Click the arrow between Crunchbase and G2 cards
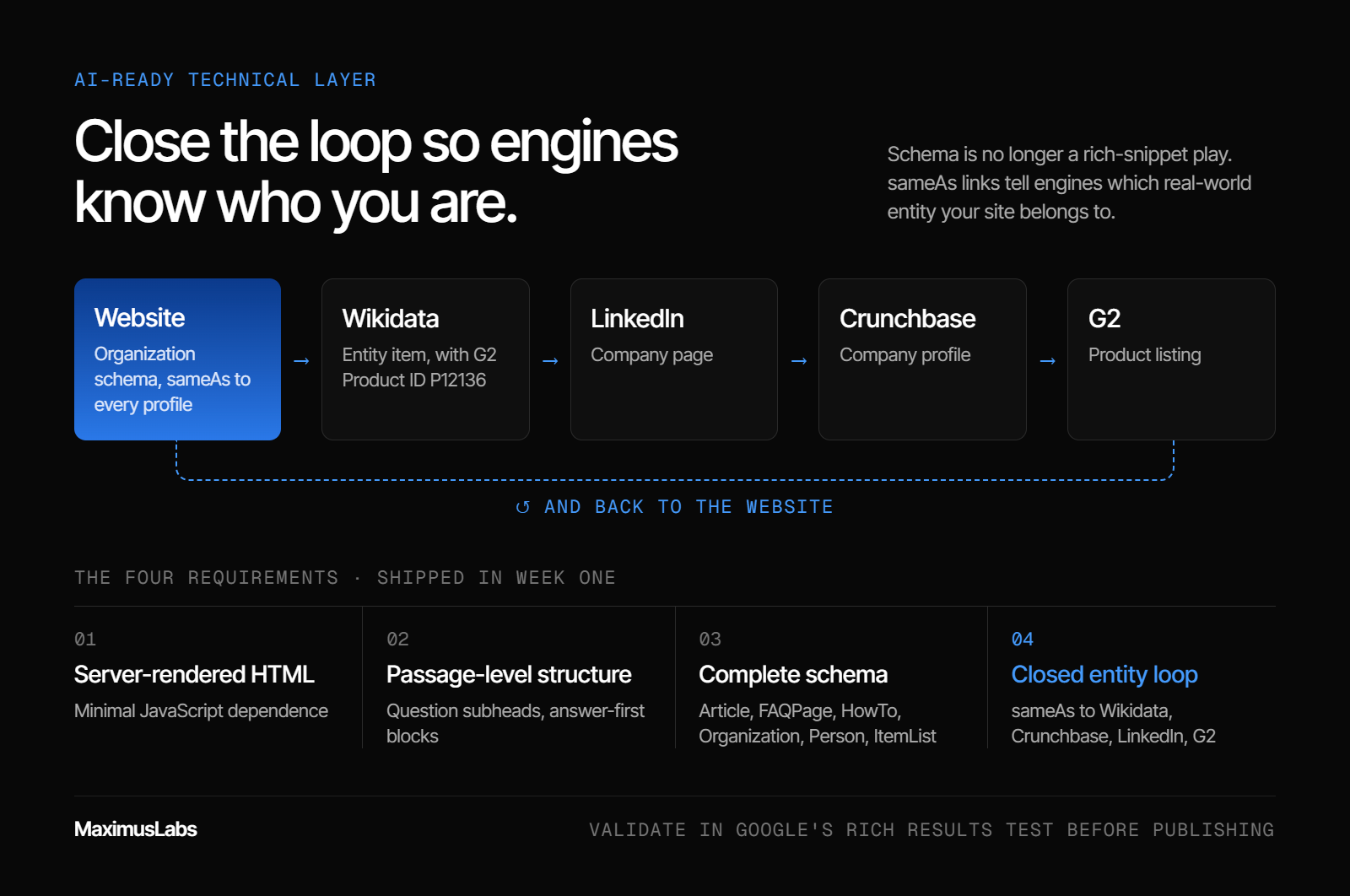 coord(1048,361)
